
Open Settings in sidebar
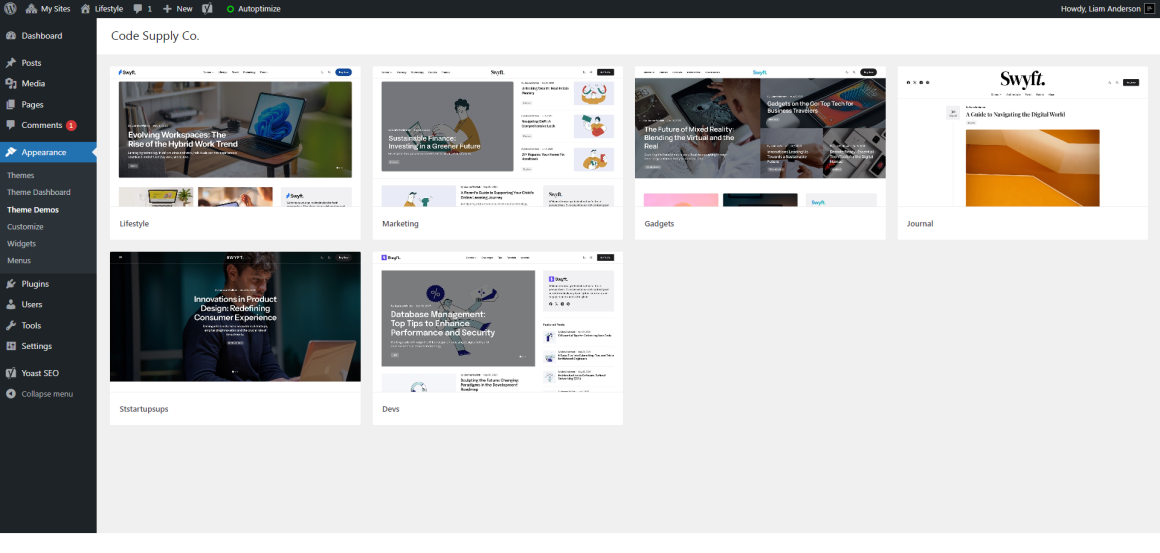[48, 346]
